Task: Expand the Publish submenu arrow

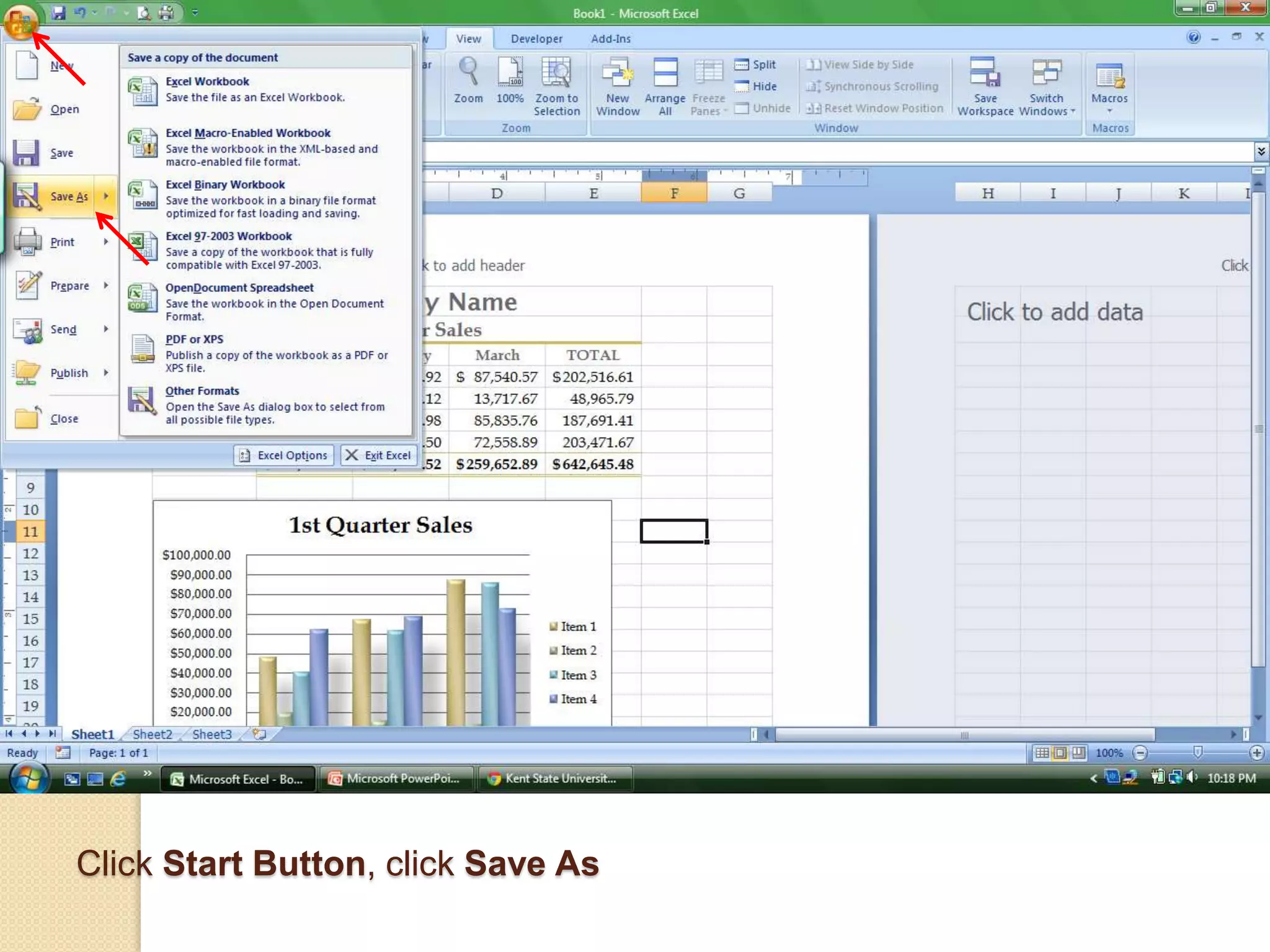Action: [x=106, y=372]
